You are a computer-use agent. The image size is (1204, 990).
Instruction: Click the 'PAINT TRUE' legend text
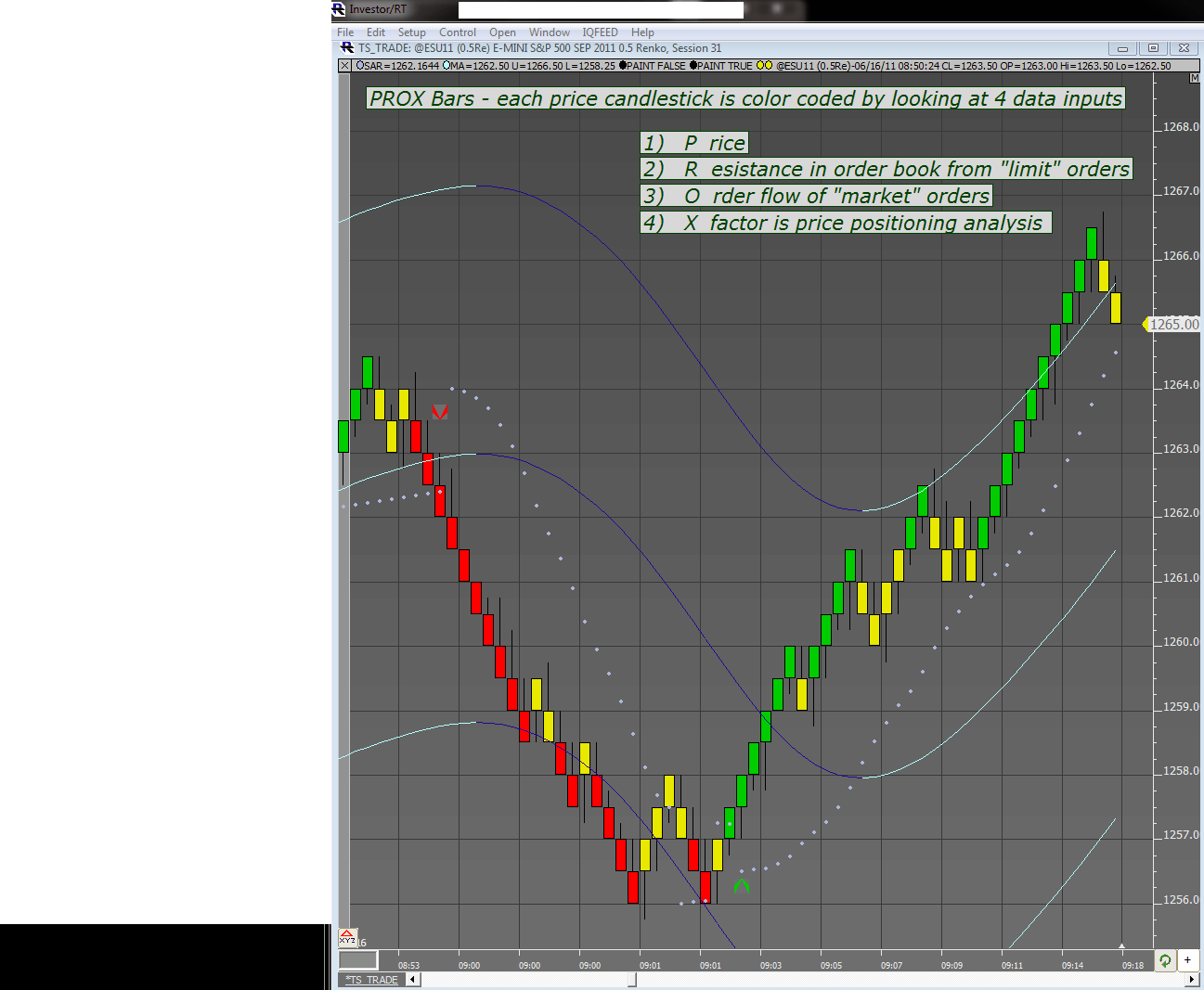click(725, 66)
